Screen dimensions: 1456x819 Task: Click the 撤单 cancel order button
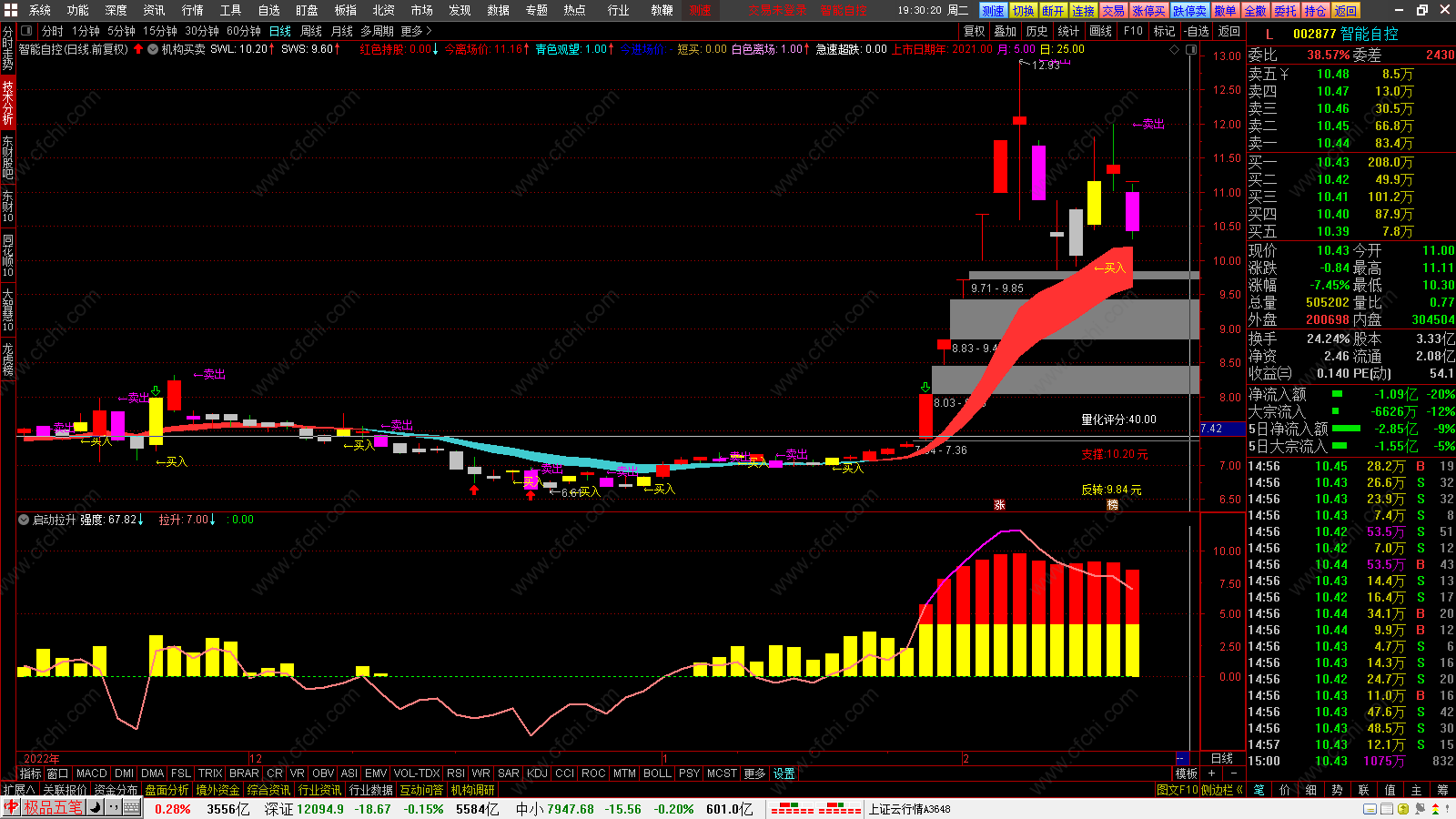pyautogui.click(x=1225, y=11)
